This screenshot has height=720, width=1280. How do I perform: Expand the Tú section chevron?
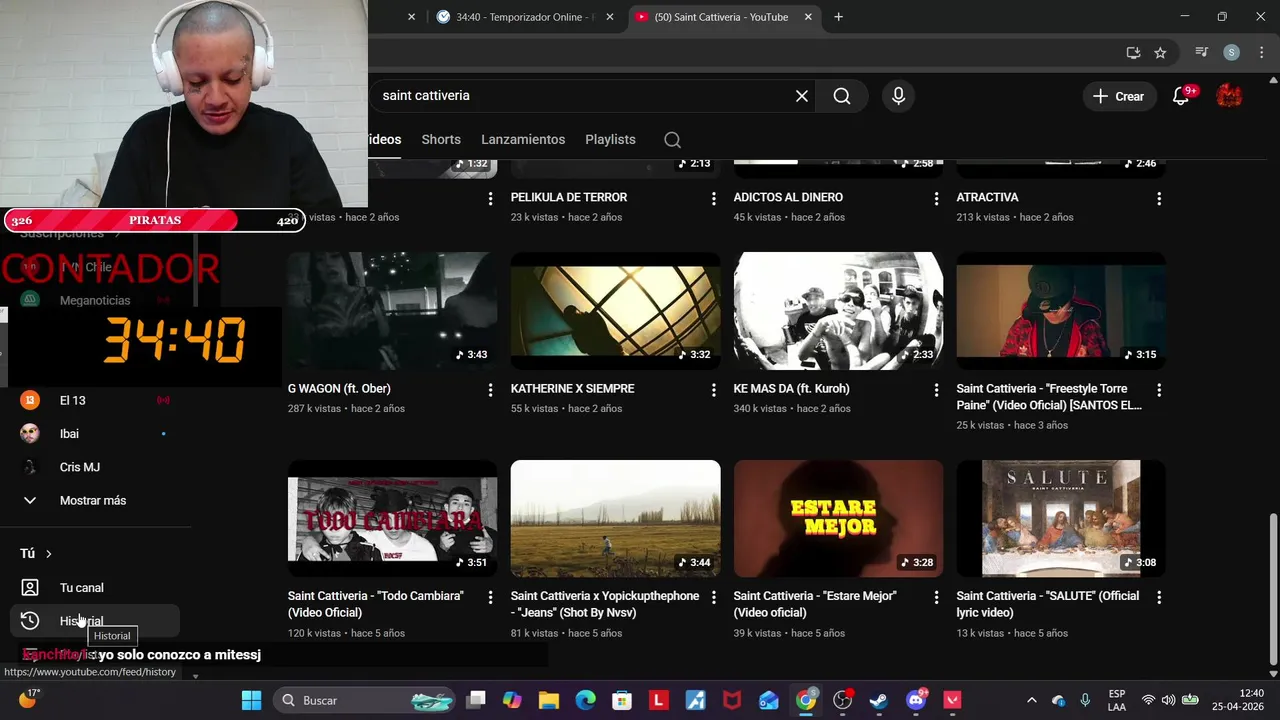pyautogui.click(x=48, y=554)
